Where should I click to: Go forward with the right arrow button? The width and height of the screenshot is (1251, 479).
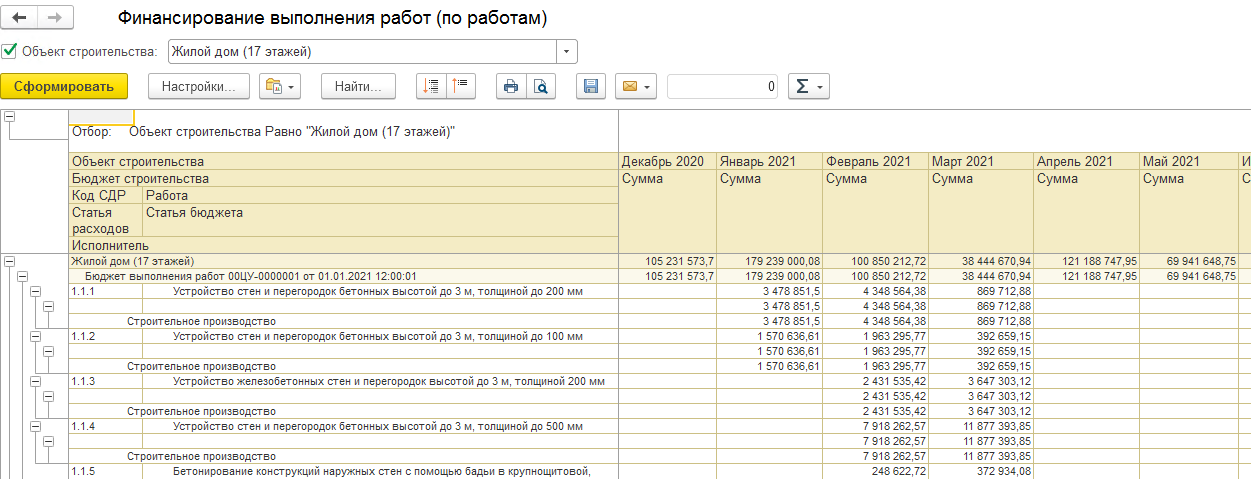tap(54, 18)
